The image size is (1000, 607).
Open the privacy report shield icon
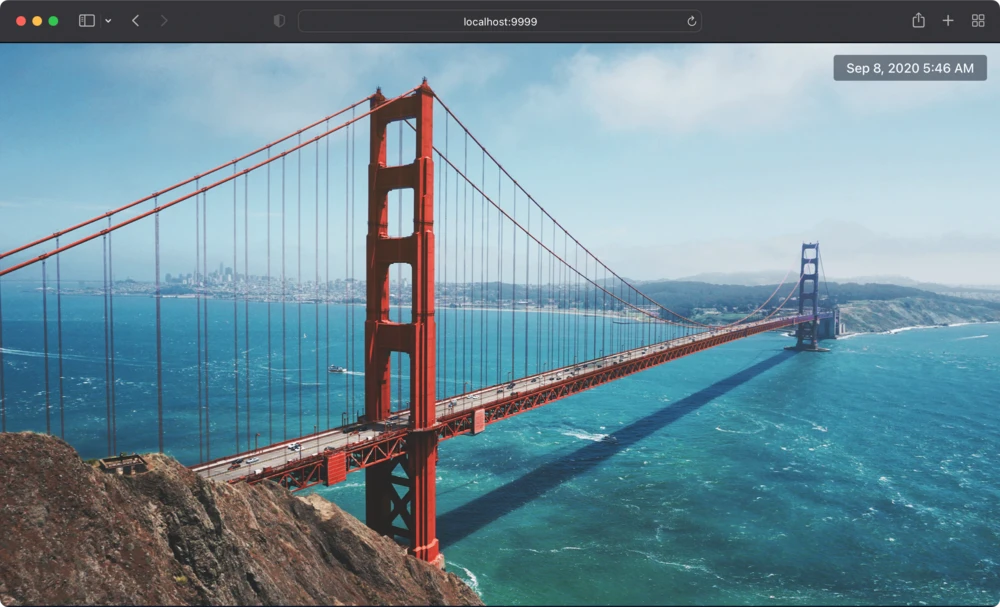[x=279, y=21]
